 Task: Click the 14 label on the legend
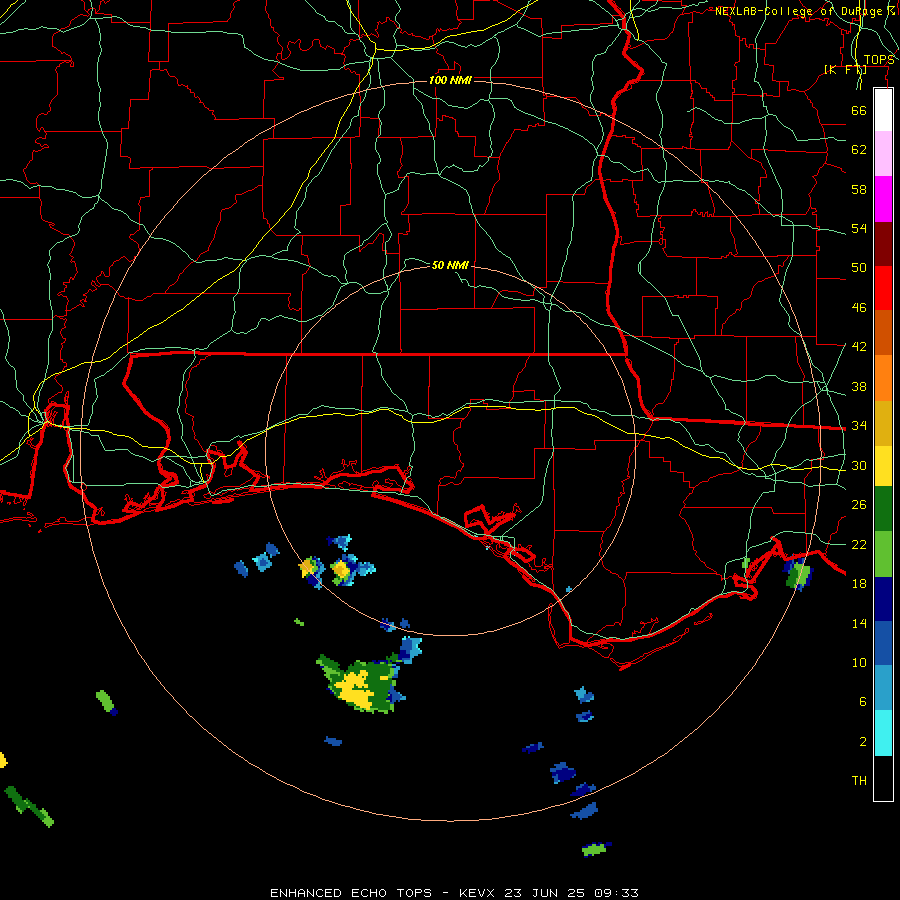(x=859, y=623)
